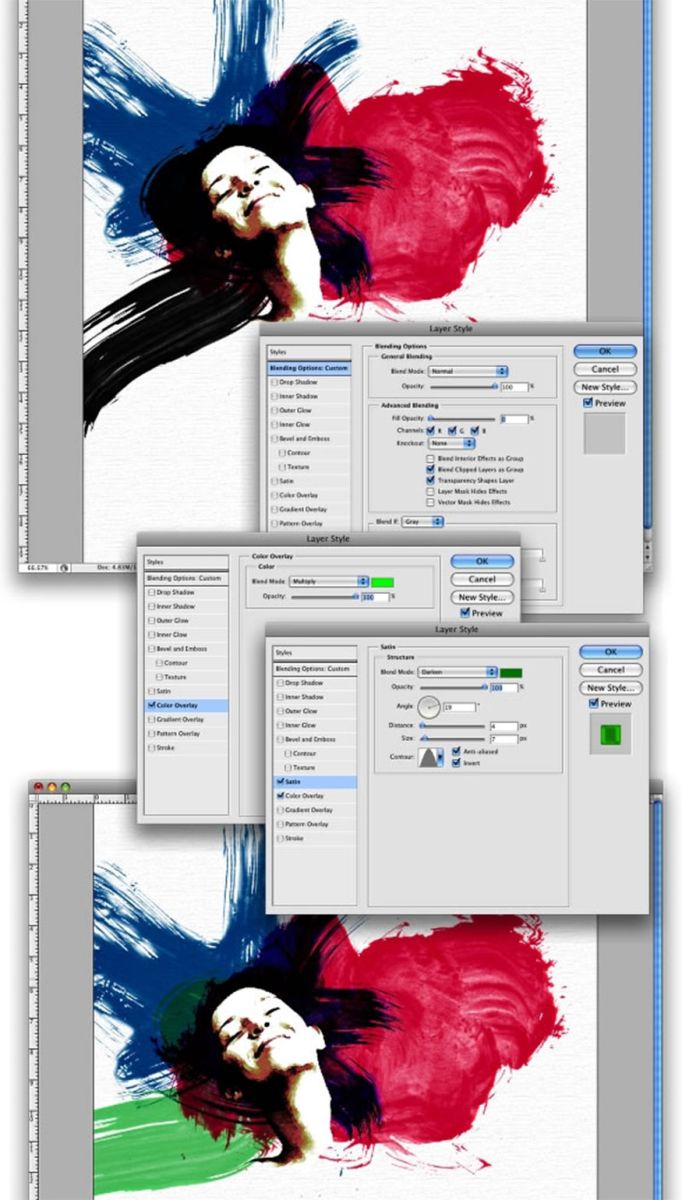Check Layer Mask Hides Effects
The height and width of the screenshot is (1200, 682).
pos(431,491)
